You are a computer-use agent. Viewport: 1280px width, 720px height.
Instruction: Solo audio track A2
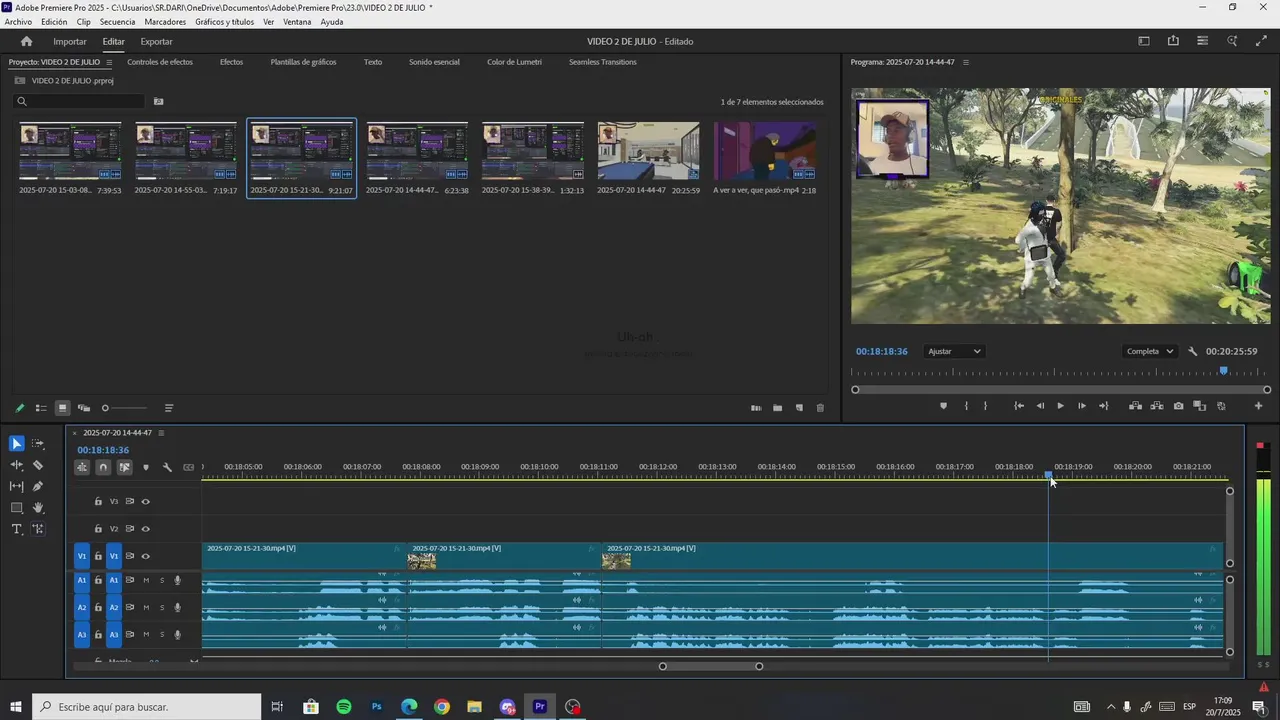coord(162,607)
